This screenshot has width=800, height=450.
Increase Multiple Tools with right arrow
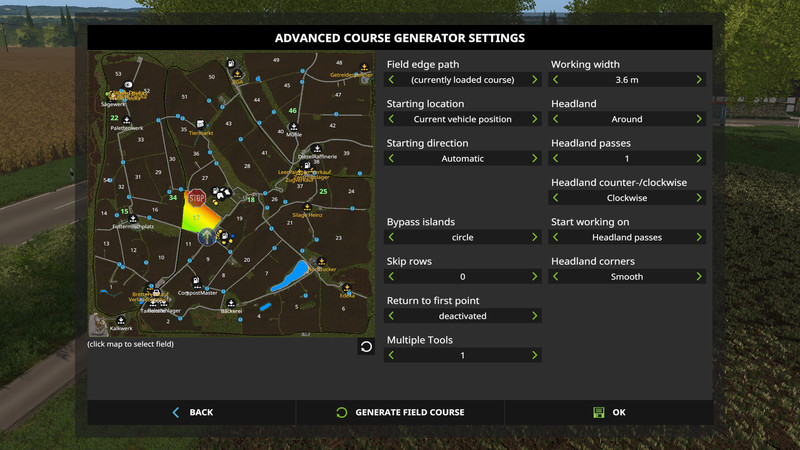point(535,356)
